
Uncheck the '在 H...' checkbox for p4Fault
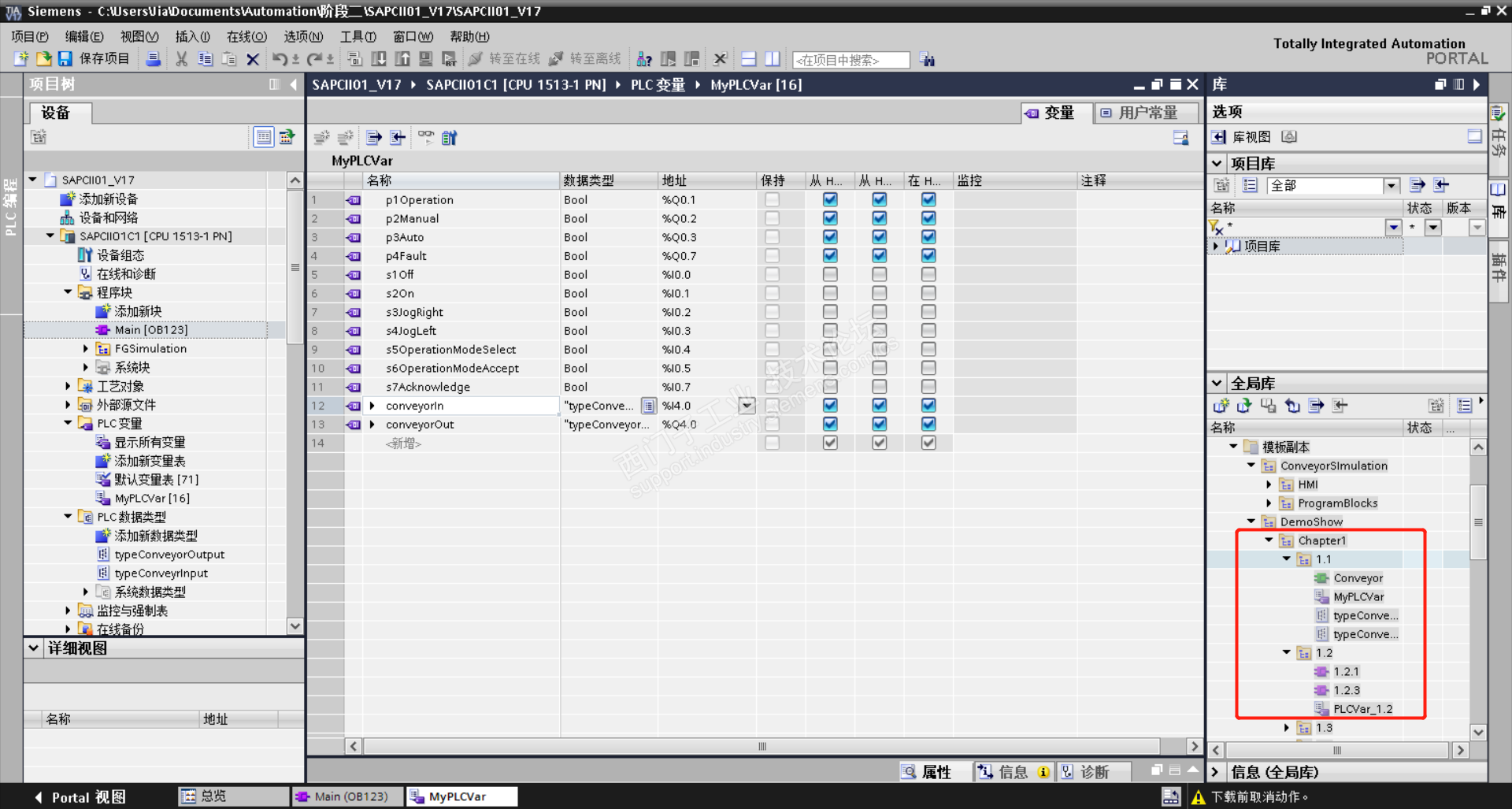928,256
